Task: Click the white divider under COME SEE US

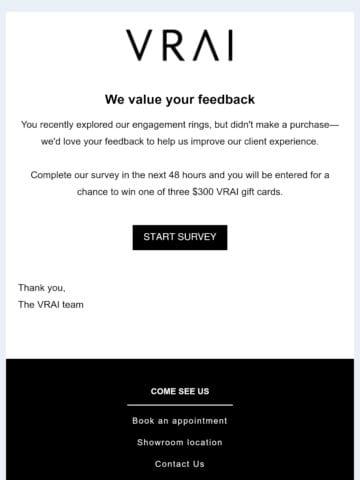Action: (180, 405)
